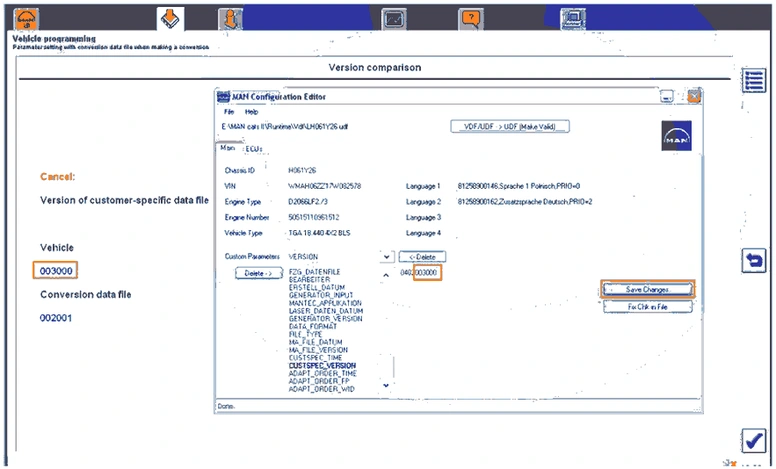Screen dimensions: 776x469
Task: Click the Engine Number value
Action: point(314,217)
